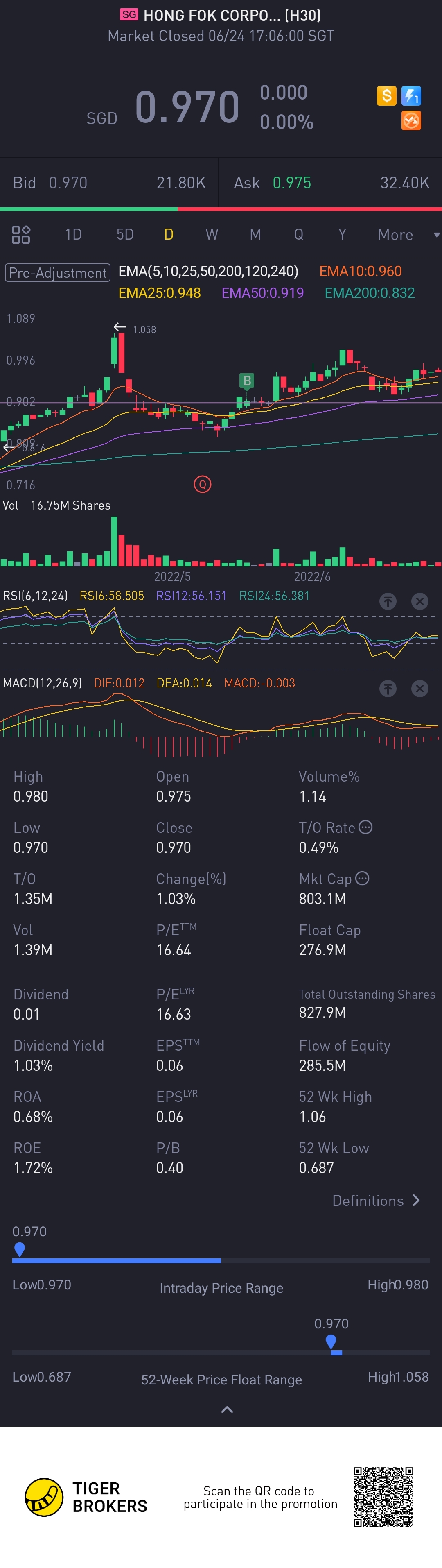Tap the Vol 16.75M Shares label
442x1568 pixels.
[x=56, y=505]
